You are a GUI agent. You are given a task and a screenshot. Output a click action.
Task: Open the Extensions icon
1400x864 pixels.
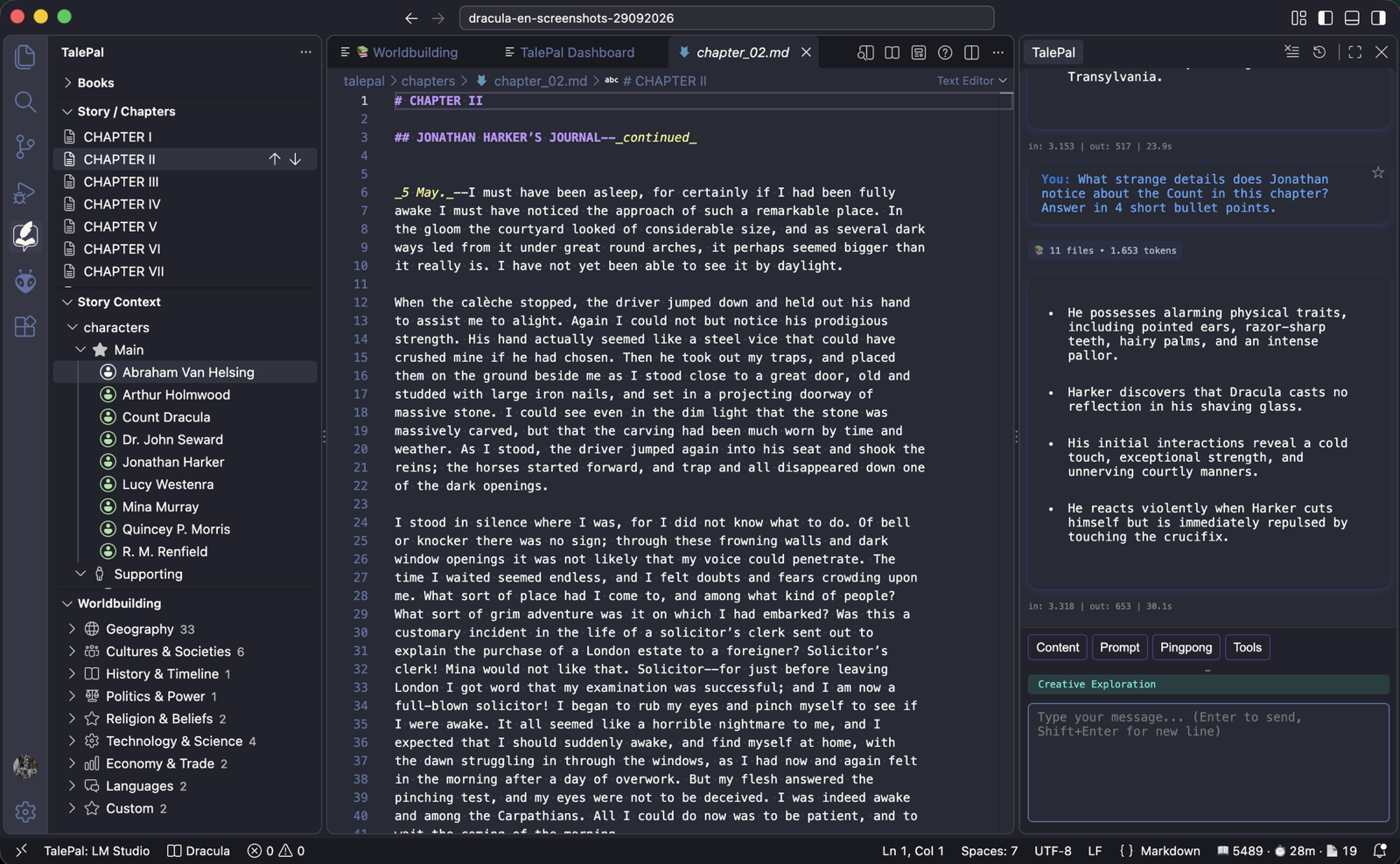tap(25, 326)
